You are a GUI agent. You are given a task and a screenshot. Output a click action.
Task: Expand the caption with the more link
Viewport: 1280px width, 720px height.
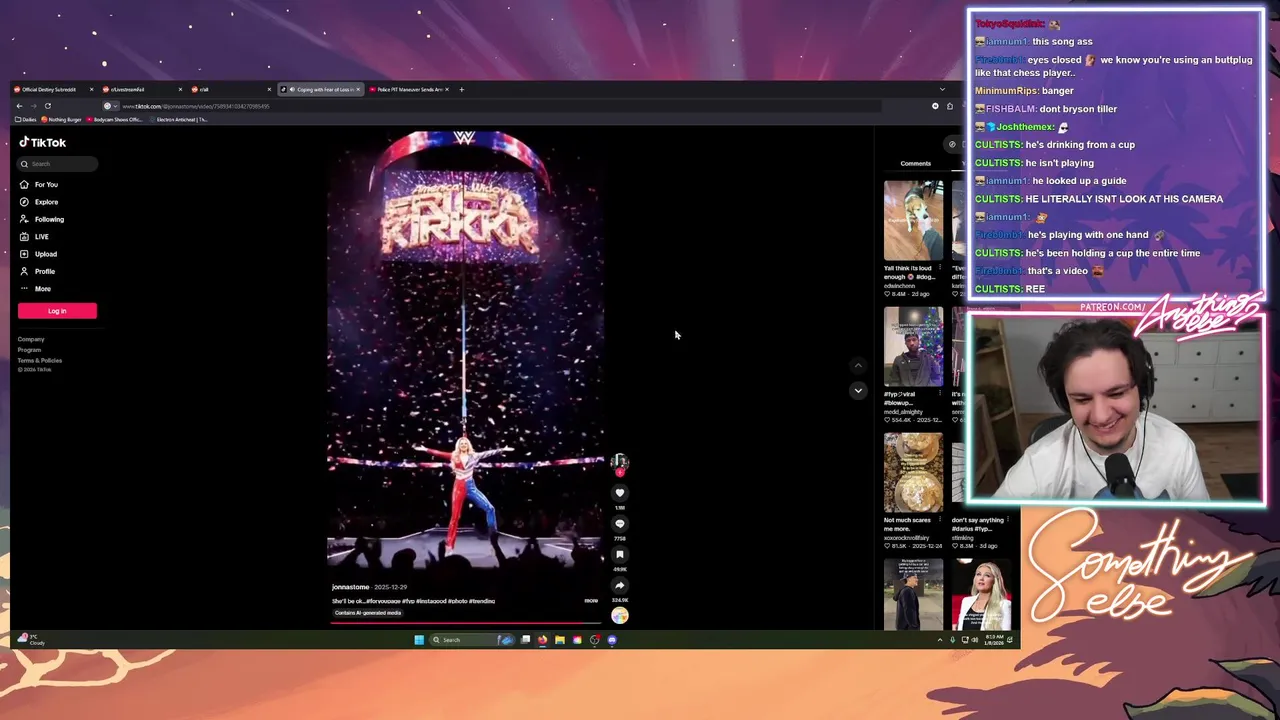(591, 601)
